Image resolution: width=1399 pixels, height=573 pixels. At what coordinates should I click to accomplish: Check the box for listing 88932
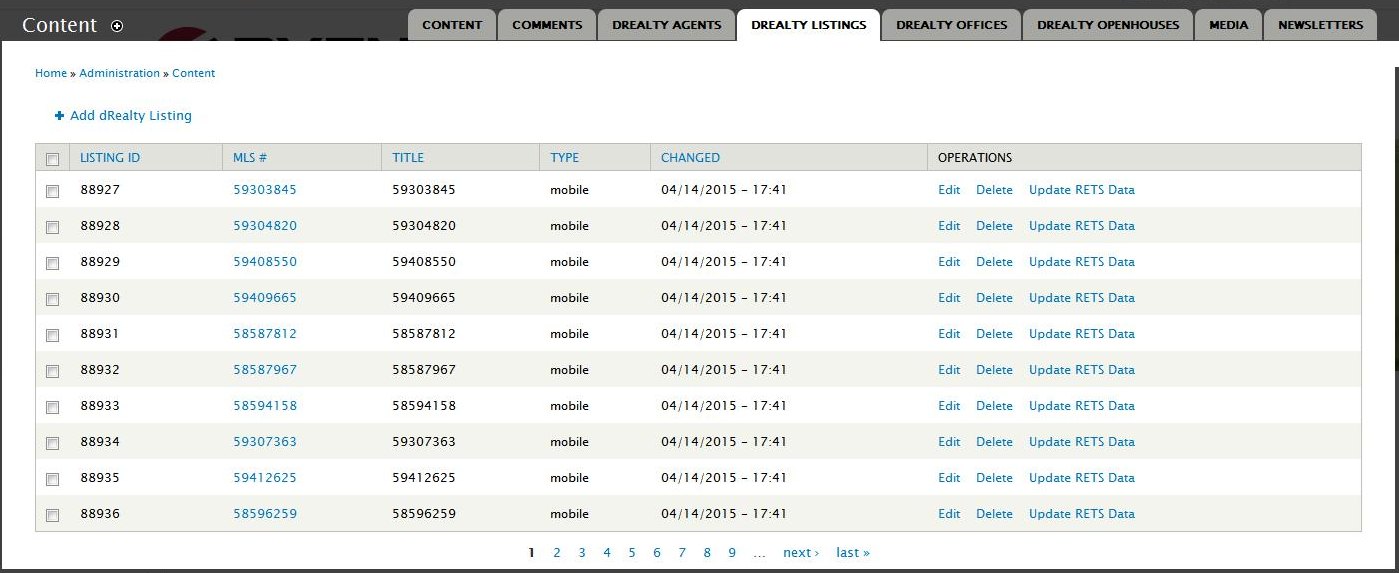(x=52, y=371)
